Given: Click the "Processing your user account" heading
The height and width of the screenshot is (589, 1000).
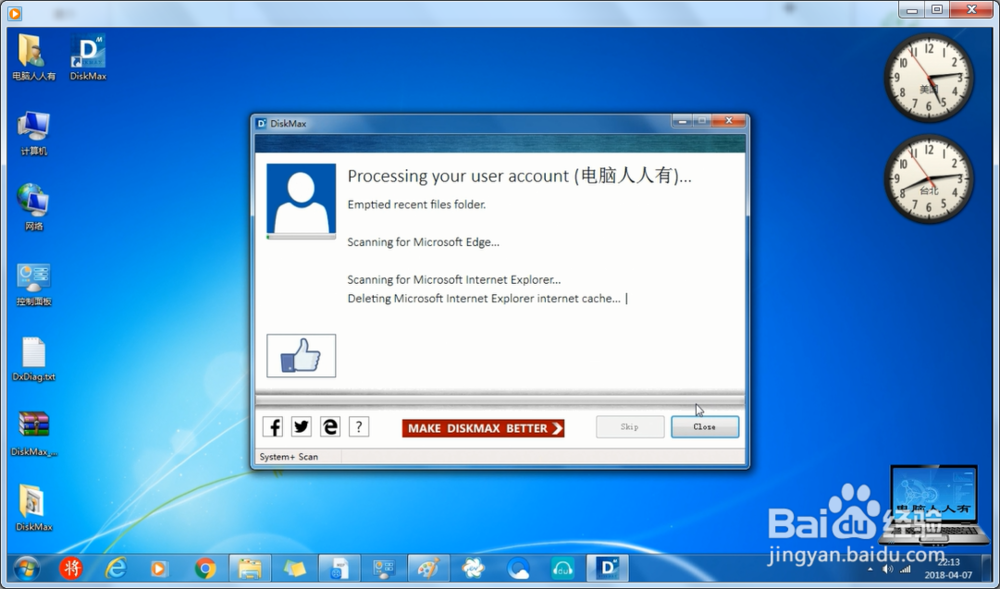Looking at the screenshot, I should click(x=519, y=176).
